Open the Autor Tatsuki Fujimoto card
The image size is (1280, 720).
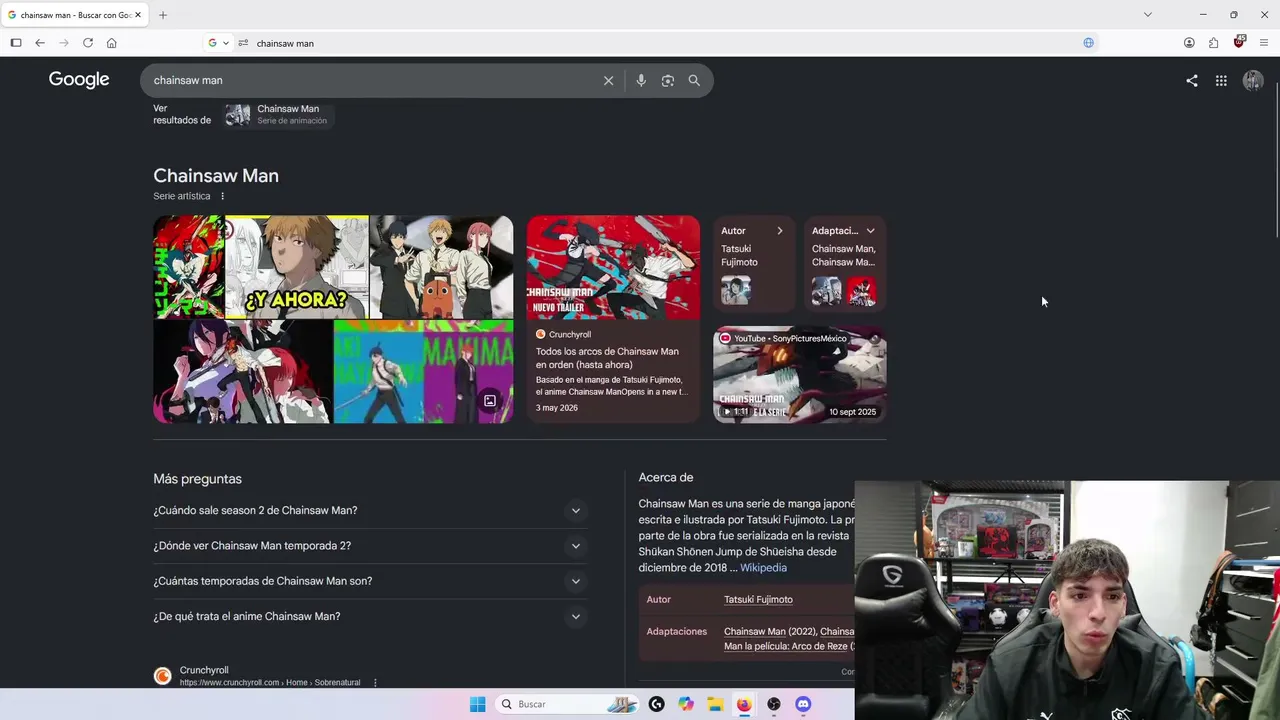click(753, 263)
